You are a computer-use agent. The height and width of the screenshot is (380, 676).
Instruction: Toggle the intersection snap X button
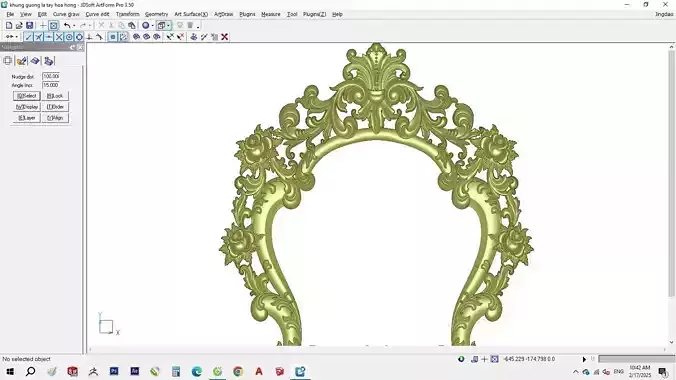tap(59, 37)
